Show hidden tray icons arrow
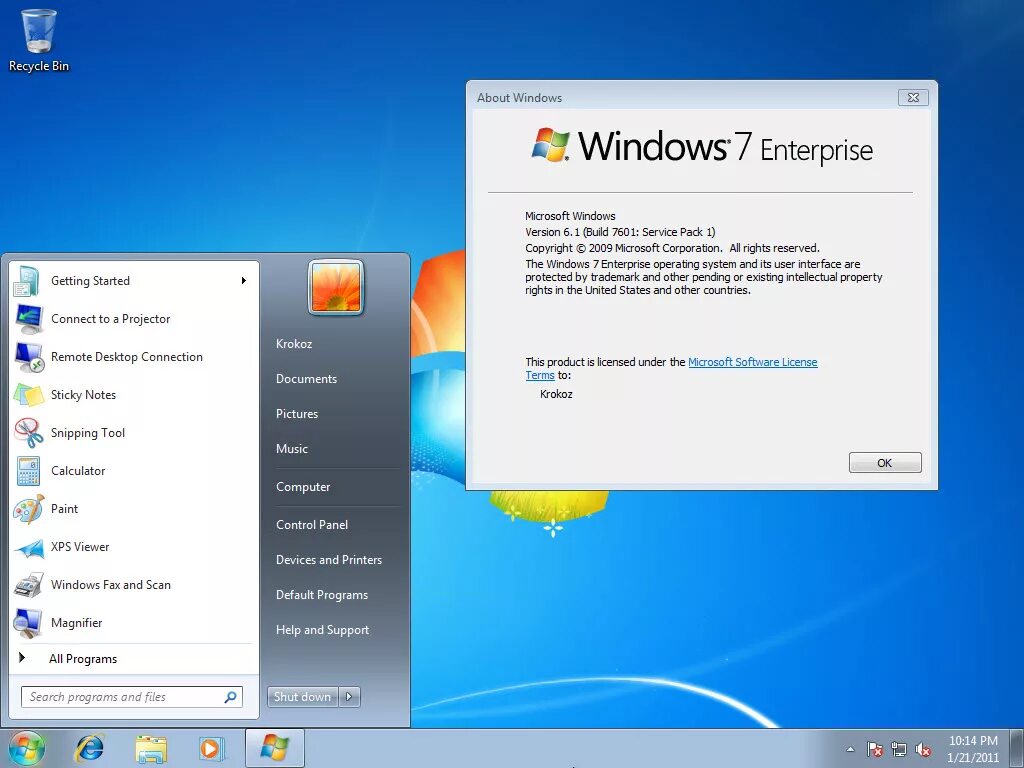The image size is (1024, 768). tap(850, 749)
